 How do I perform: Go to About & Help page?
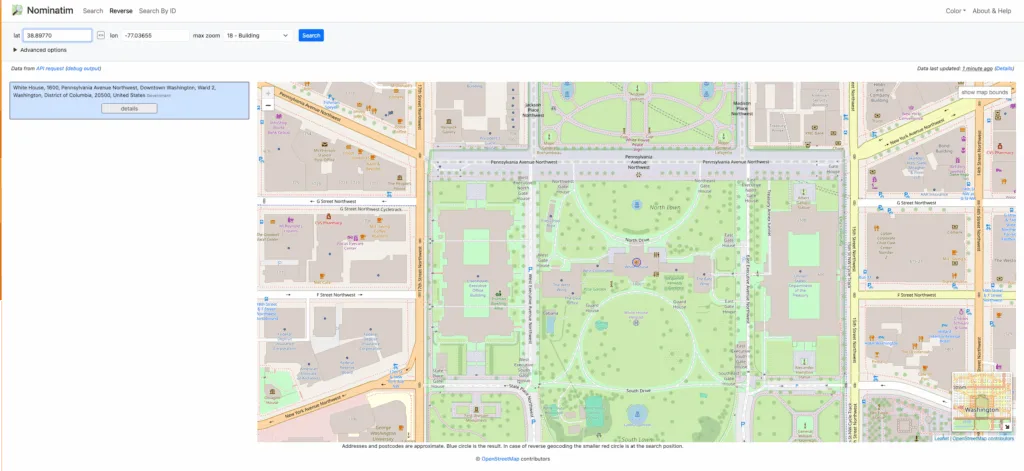(992, 10)
